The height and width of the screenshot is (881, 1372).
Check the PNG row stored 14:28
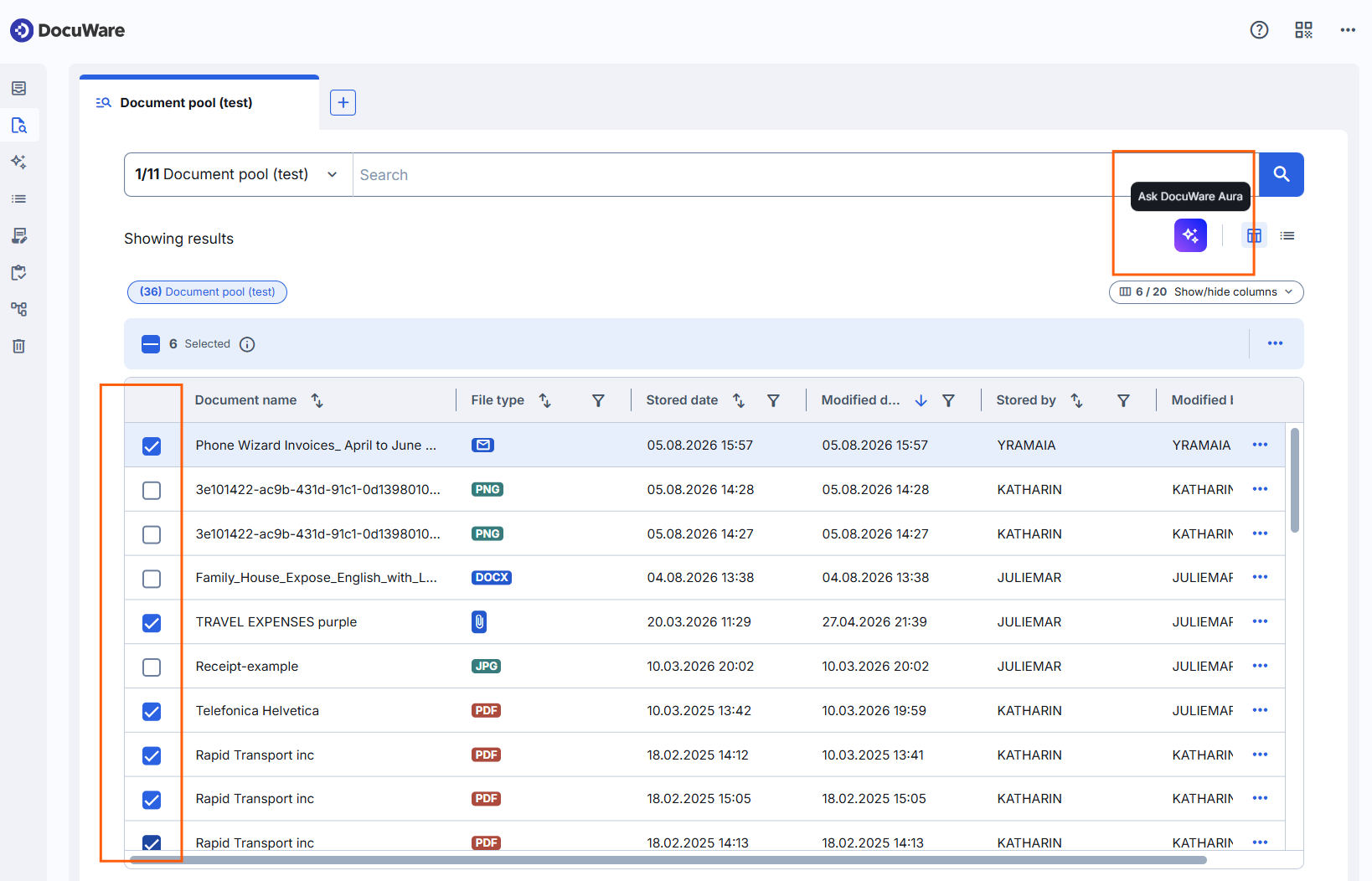click(152, 490)
